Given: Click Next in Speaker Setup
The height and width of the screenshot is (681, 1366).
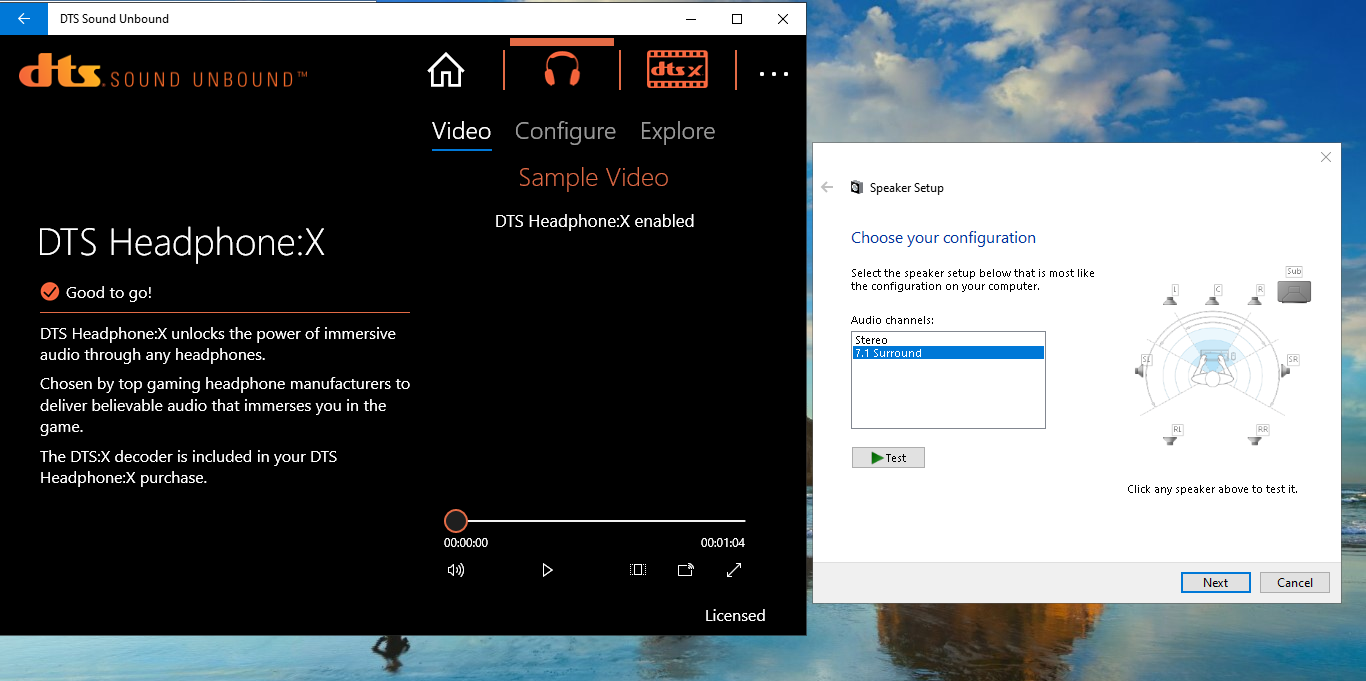Looking at the screenshot, I should point(1215,582).
